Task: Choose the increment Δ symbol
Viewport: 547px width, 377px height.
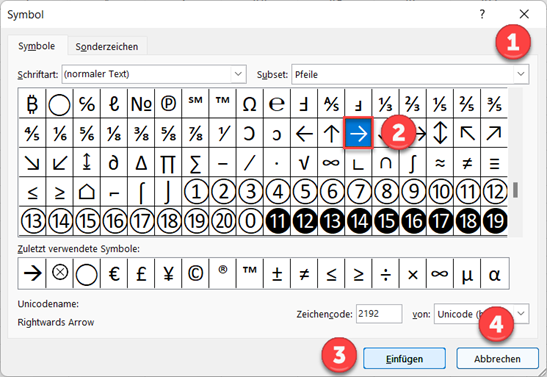Action: point(141,163)
